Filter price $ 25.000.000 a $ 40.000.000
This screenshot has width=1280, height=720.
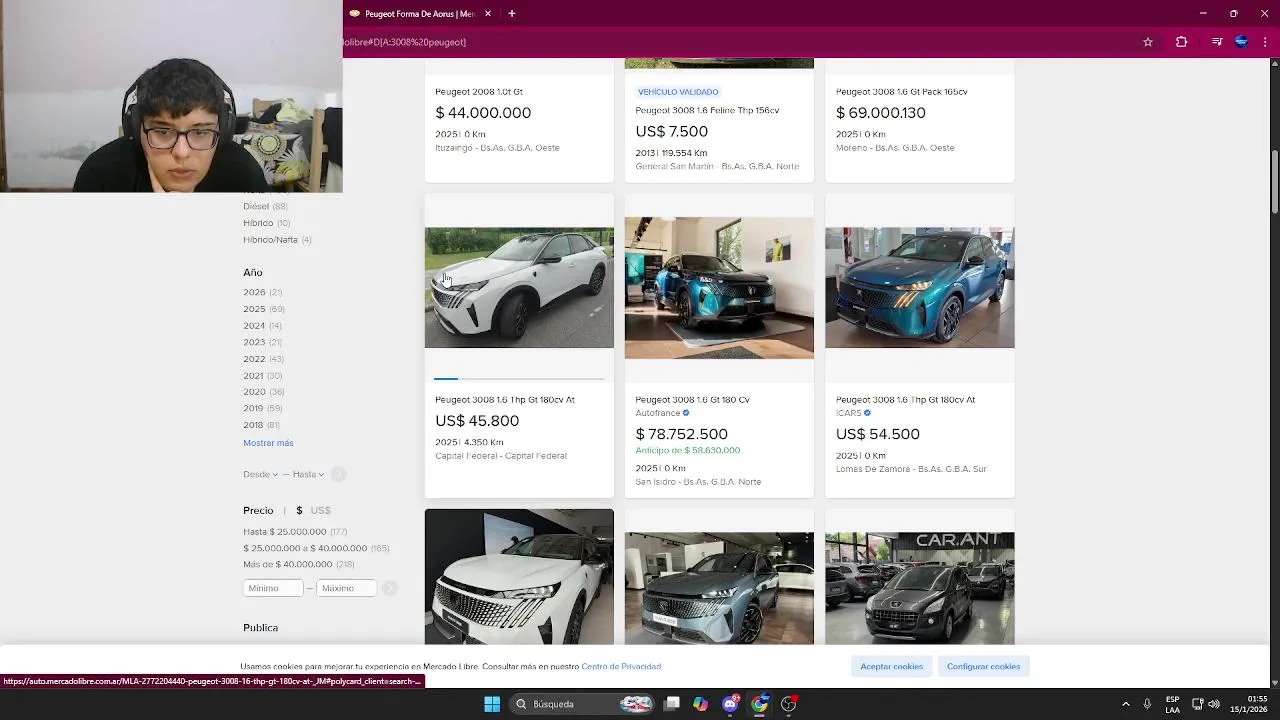click(x=316, y=548)
